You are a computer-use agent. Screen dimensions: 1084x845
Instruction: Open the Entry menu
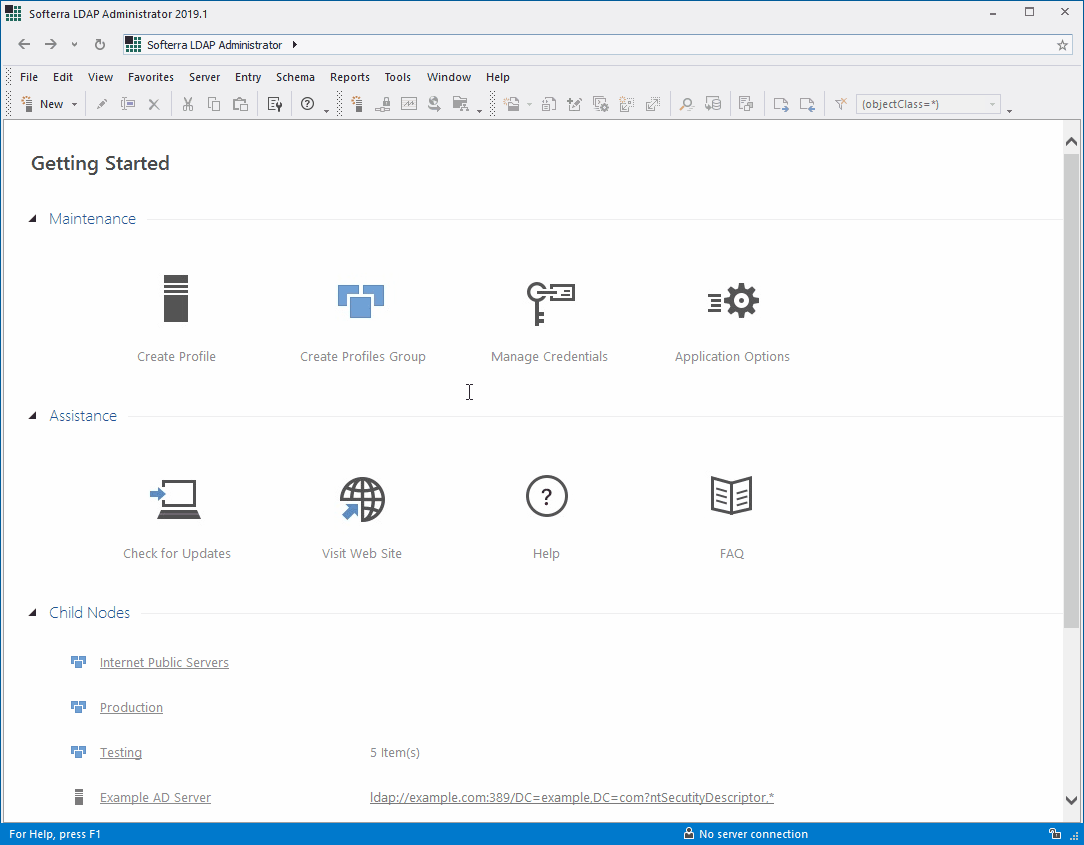(248, 77)
